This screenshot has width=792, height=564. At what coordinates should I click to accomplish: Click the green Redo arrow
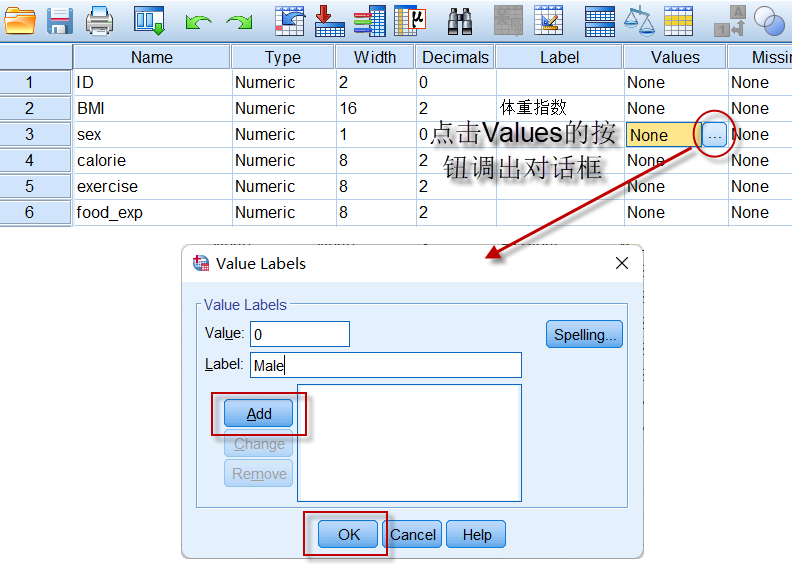[x=239, y=20]
